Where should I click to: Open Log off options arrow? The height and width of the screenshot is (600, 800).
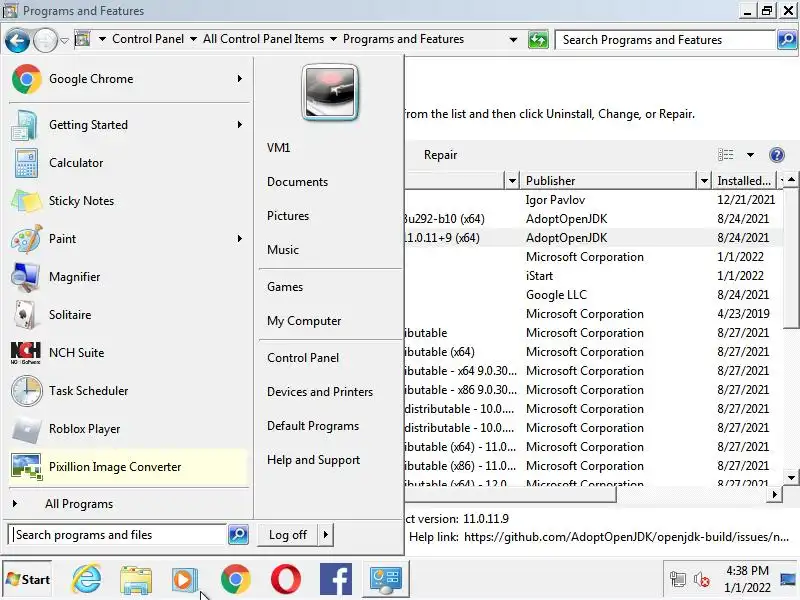(326, 535)
